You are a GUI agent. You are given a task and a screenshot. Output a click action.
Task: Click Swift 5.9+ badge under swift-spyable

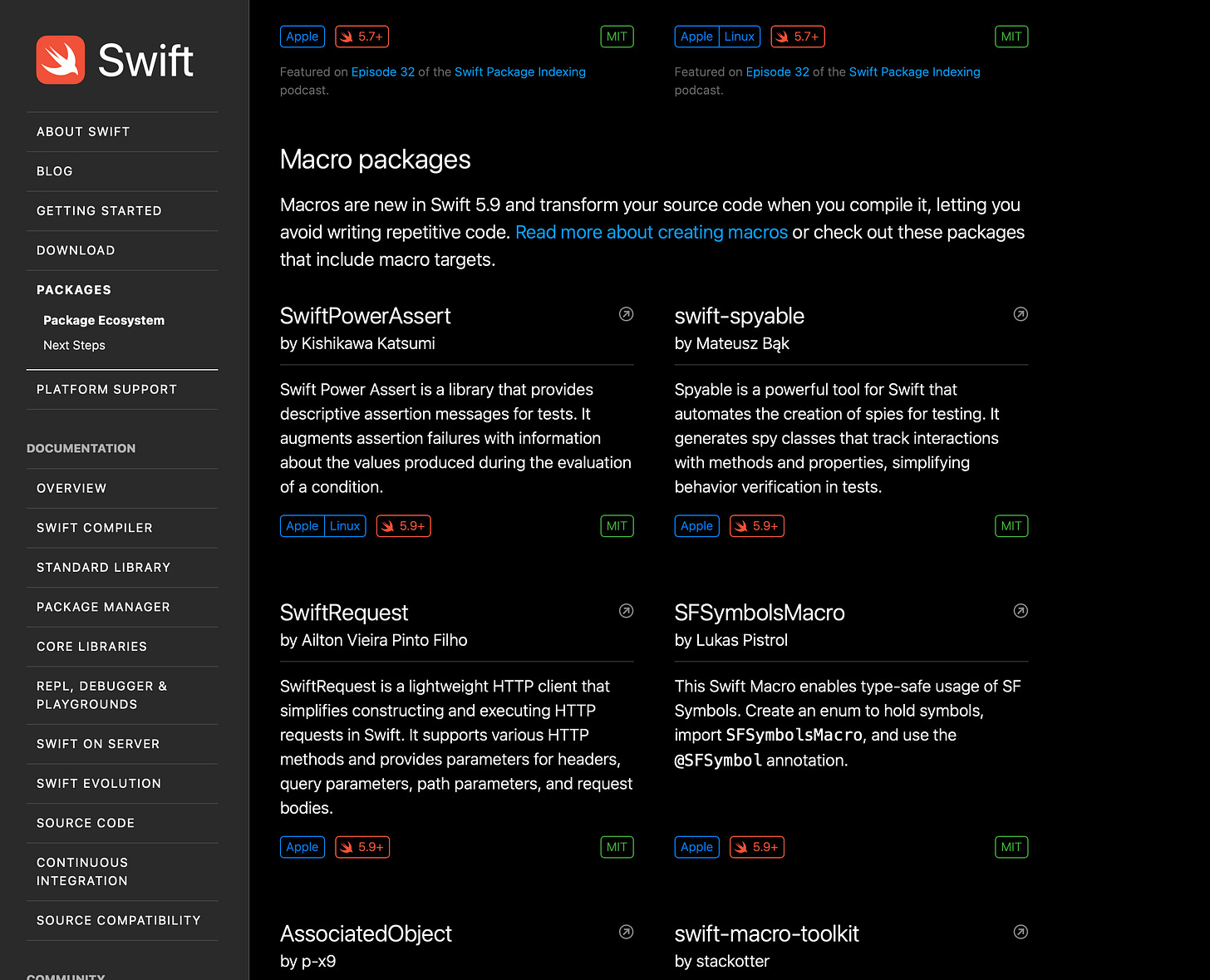757,526
